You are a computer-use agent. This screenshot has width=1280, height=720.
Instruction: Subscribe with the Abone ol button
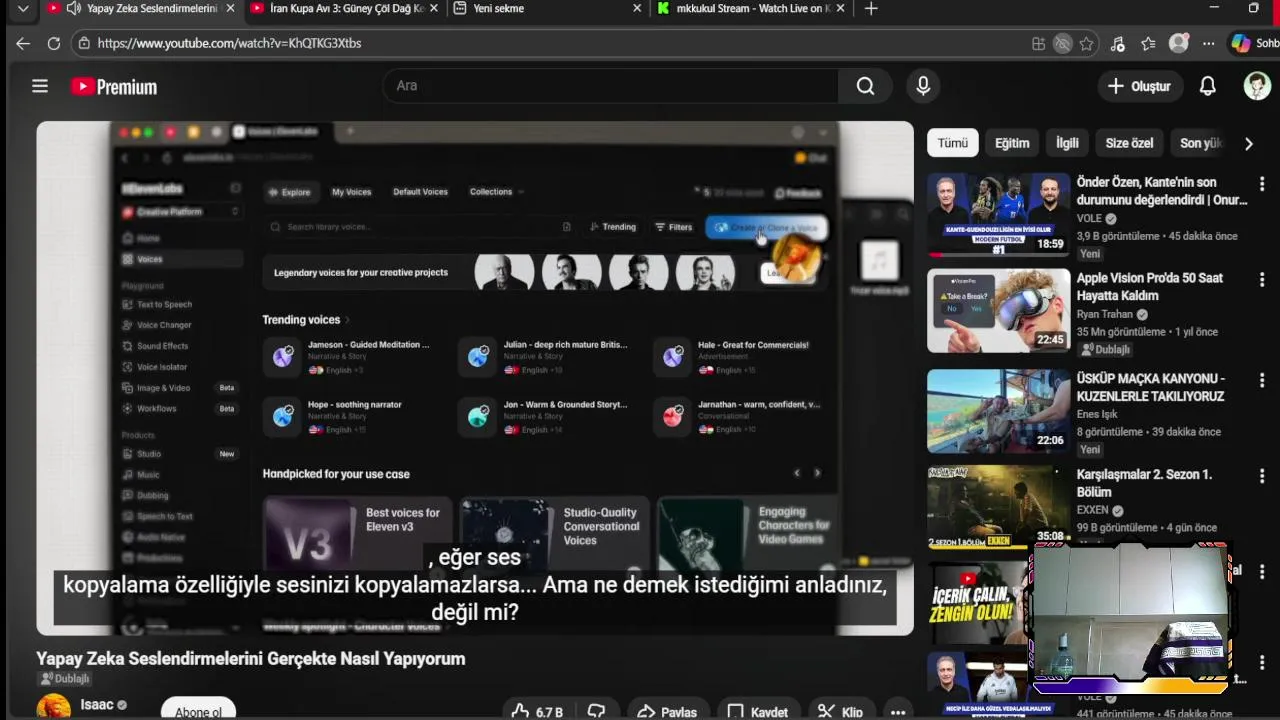coord(198,711)
